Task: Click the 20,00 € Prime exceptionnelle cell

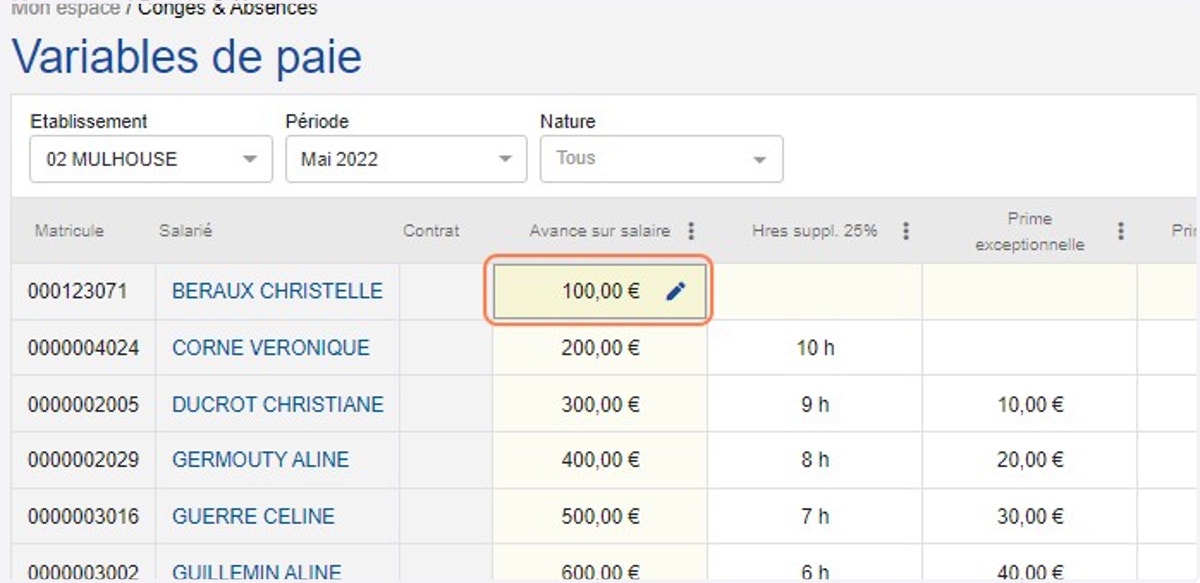Action: tap(1030, 460)
